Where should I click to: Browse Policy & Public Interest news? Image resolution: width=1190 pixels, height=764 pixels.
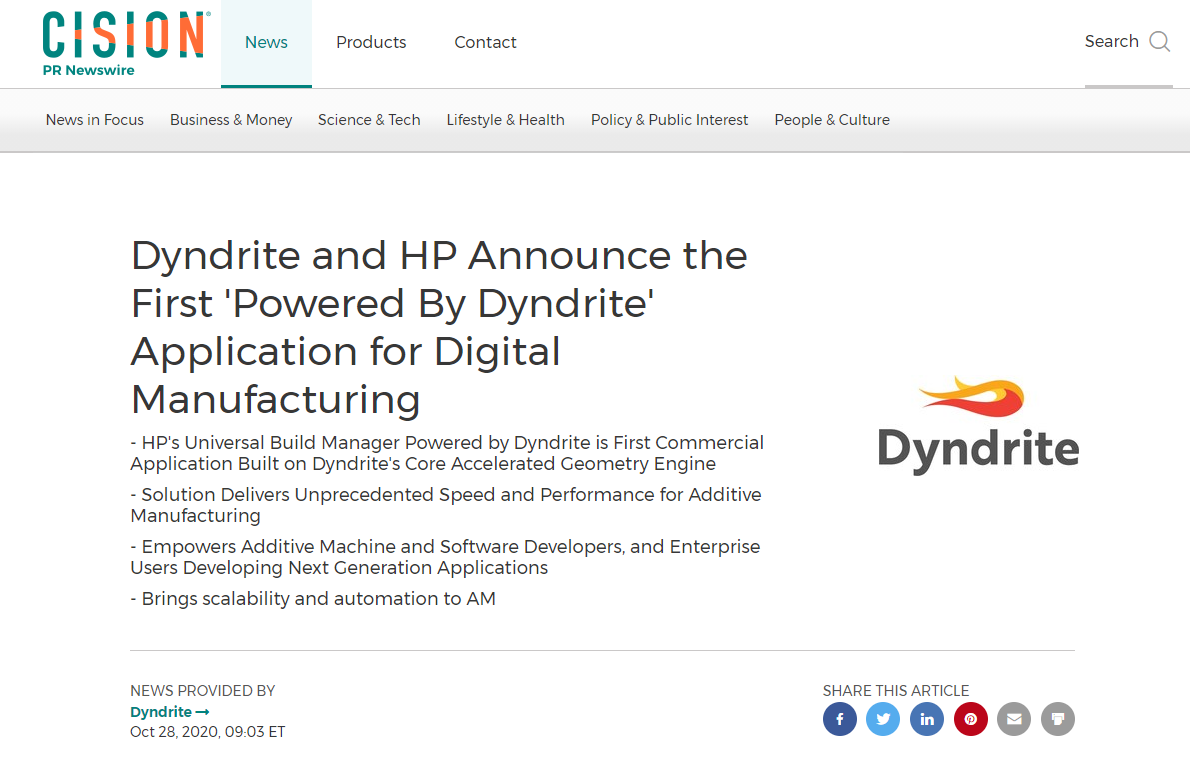coord(669,119)
